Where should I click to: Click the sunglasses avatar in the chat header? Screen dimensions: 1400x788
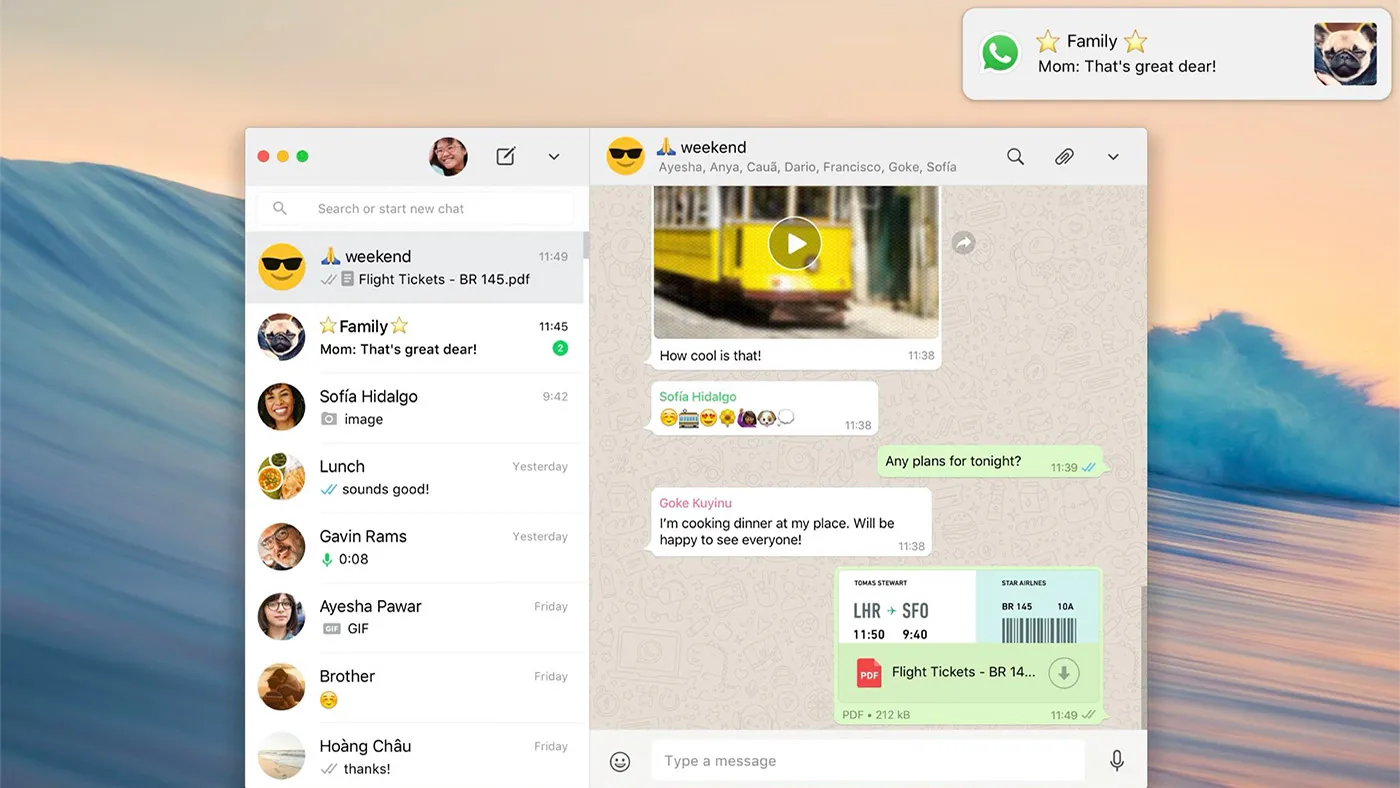point(626,156)
